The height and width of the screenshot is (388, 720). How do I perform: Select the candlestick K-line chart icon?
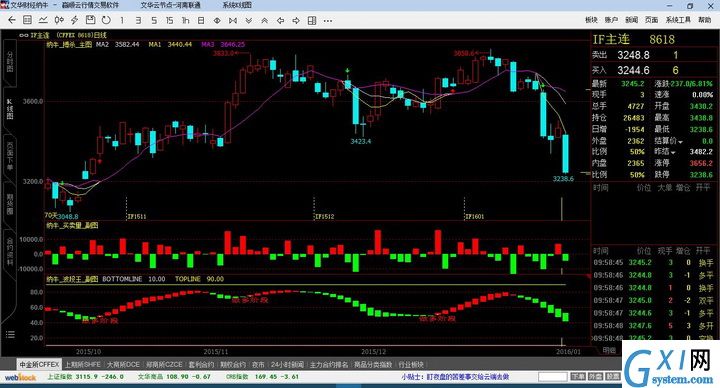tap(59, 20)
